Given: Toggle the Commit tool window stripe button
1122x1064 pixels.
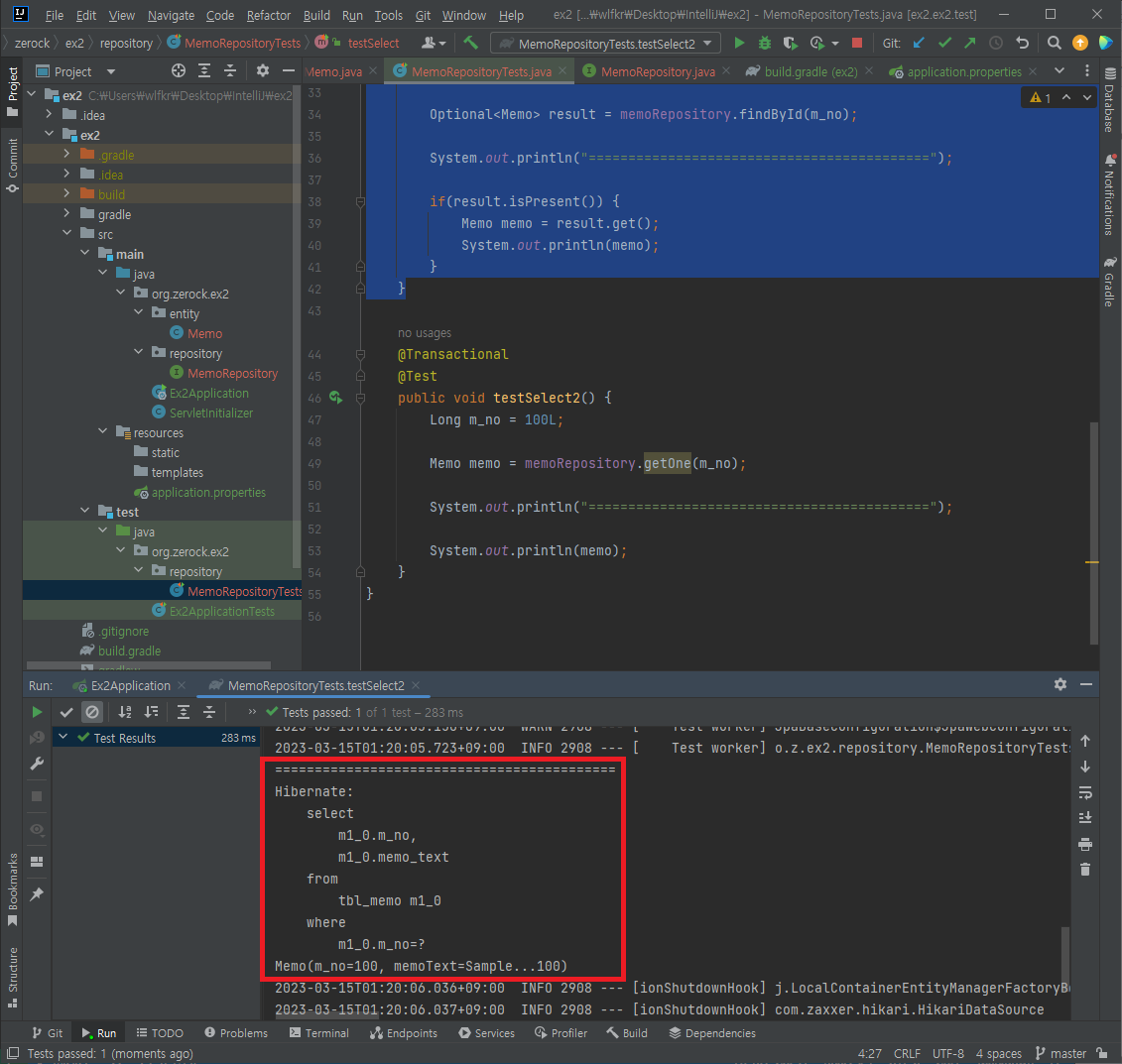Looking at the screenshot, I should coord(12,166).
